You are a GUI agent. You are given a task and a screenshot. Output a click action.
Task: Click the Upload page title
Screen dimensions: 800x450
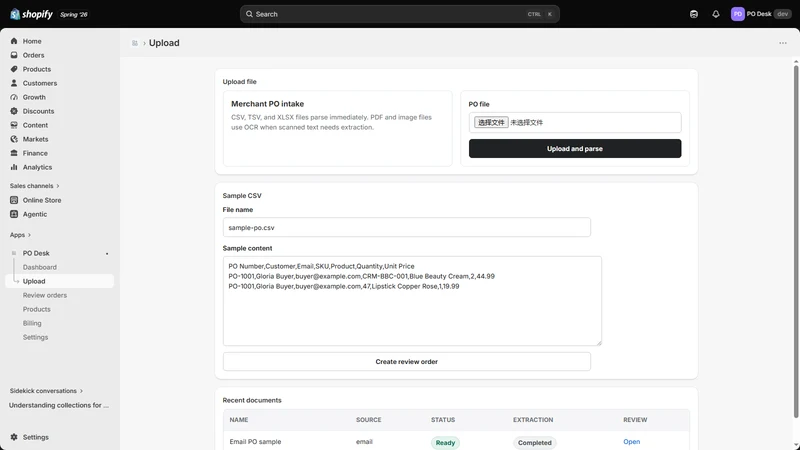pos(164,43)
